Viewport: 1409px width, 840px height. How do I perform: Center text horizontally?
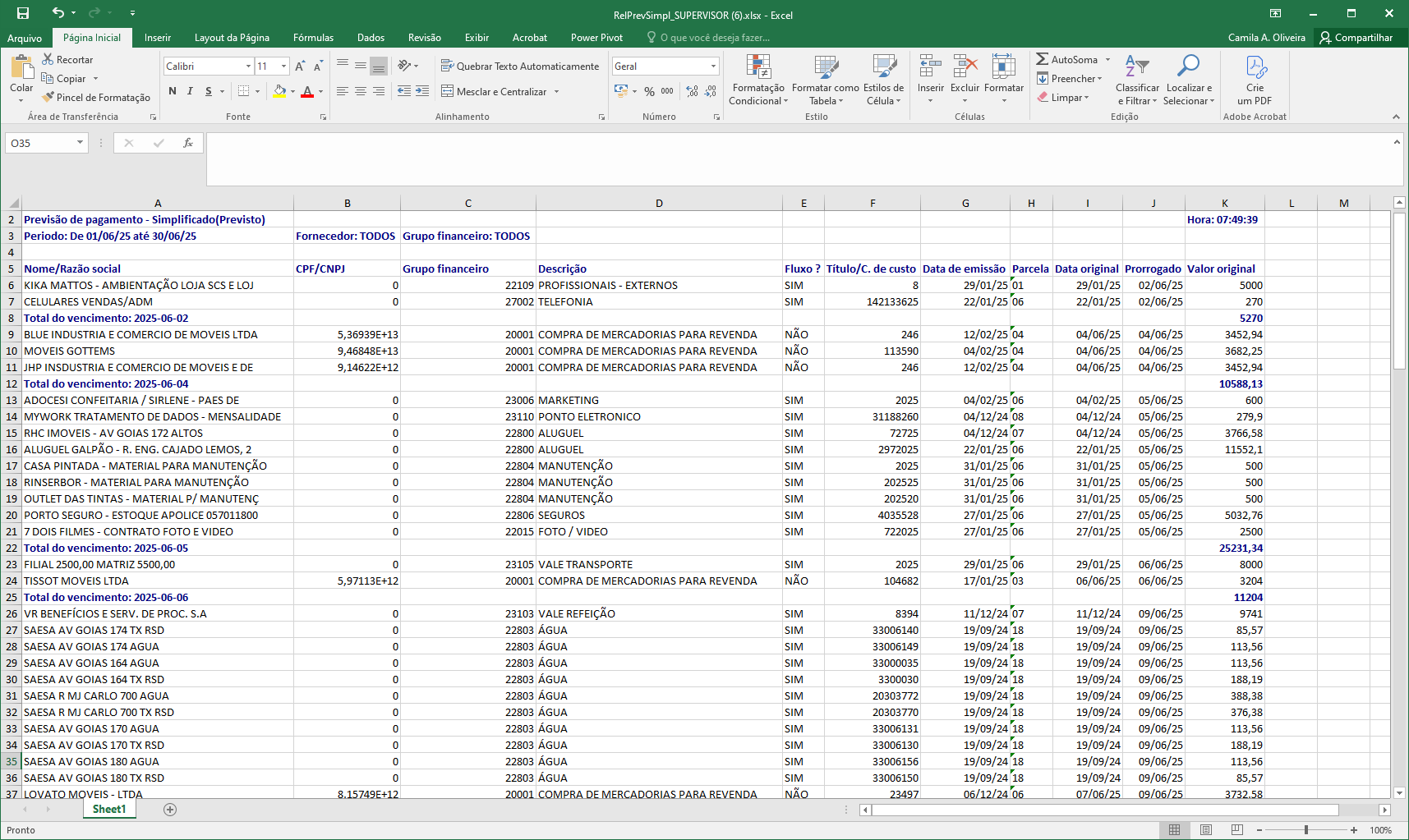pyautogui.click(x=361, y=91)
